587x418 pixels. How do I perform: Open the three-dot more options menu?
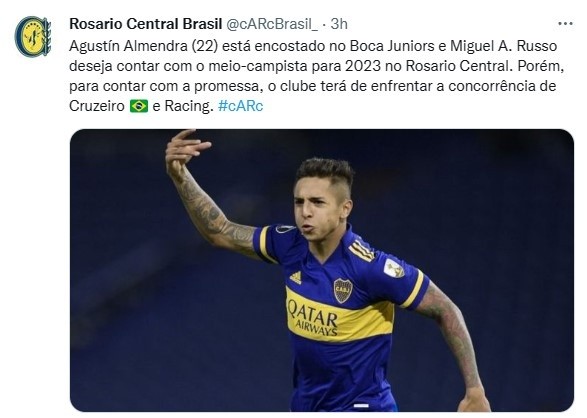tap(565, 24)
